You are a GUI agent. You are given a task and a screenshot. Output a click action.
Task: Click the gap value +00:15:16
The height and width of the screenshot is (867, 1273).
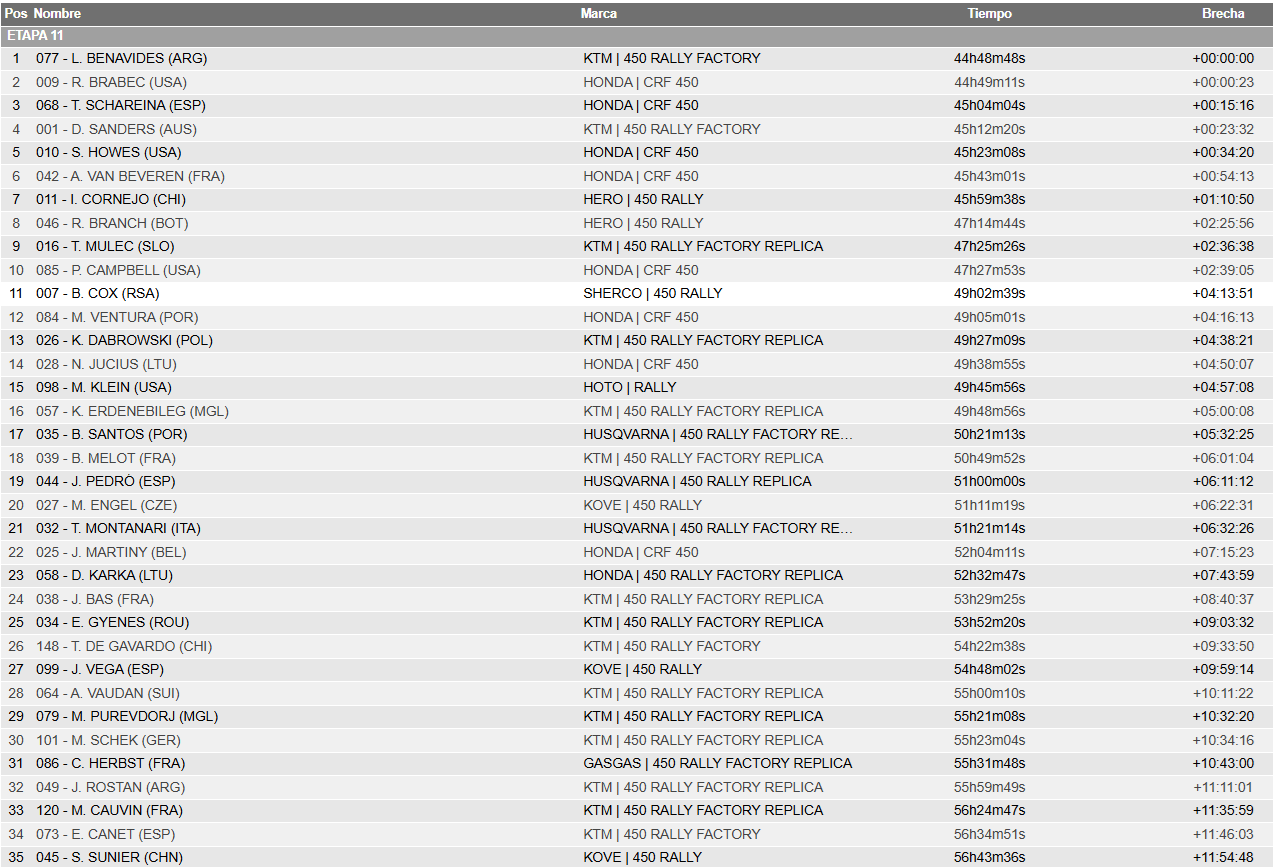[1223, 105]
